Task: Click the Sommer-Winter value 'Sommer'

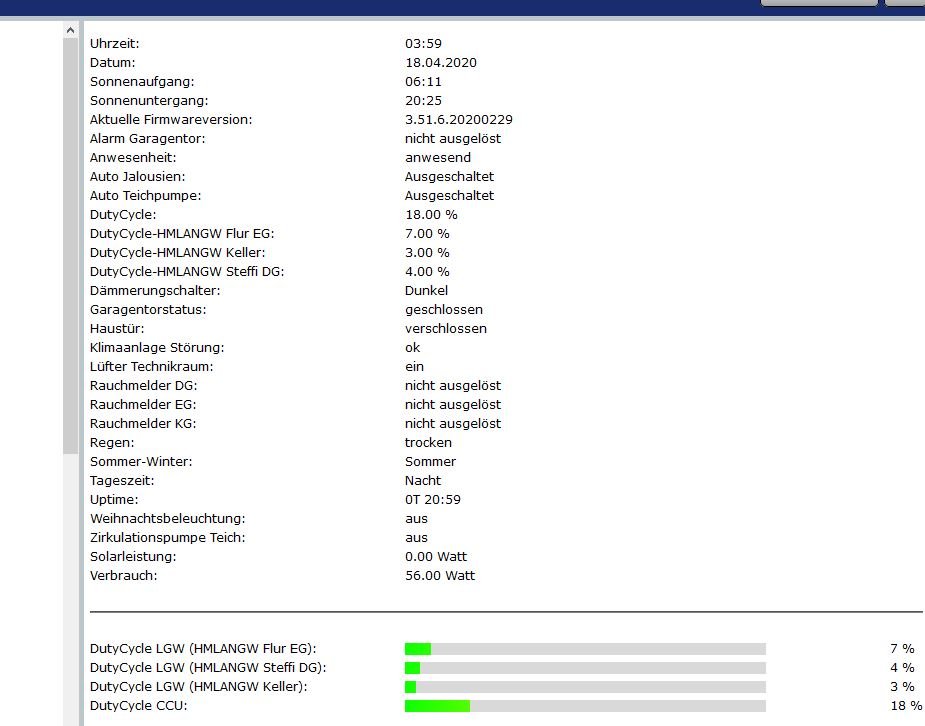Action: pyautogui.click(x=430, y=462)
